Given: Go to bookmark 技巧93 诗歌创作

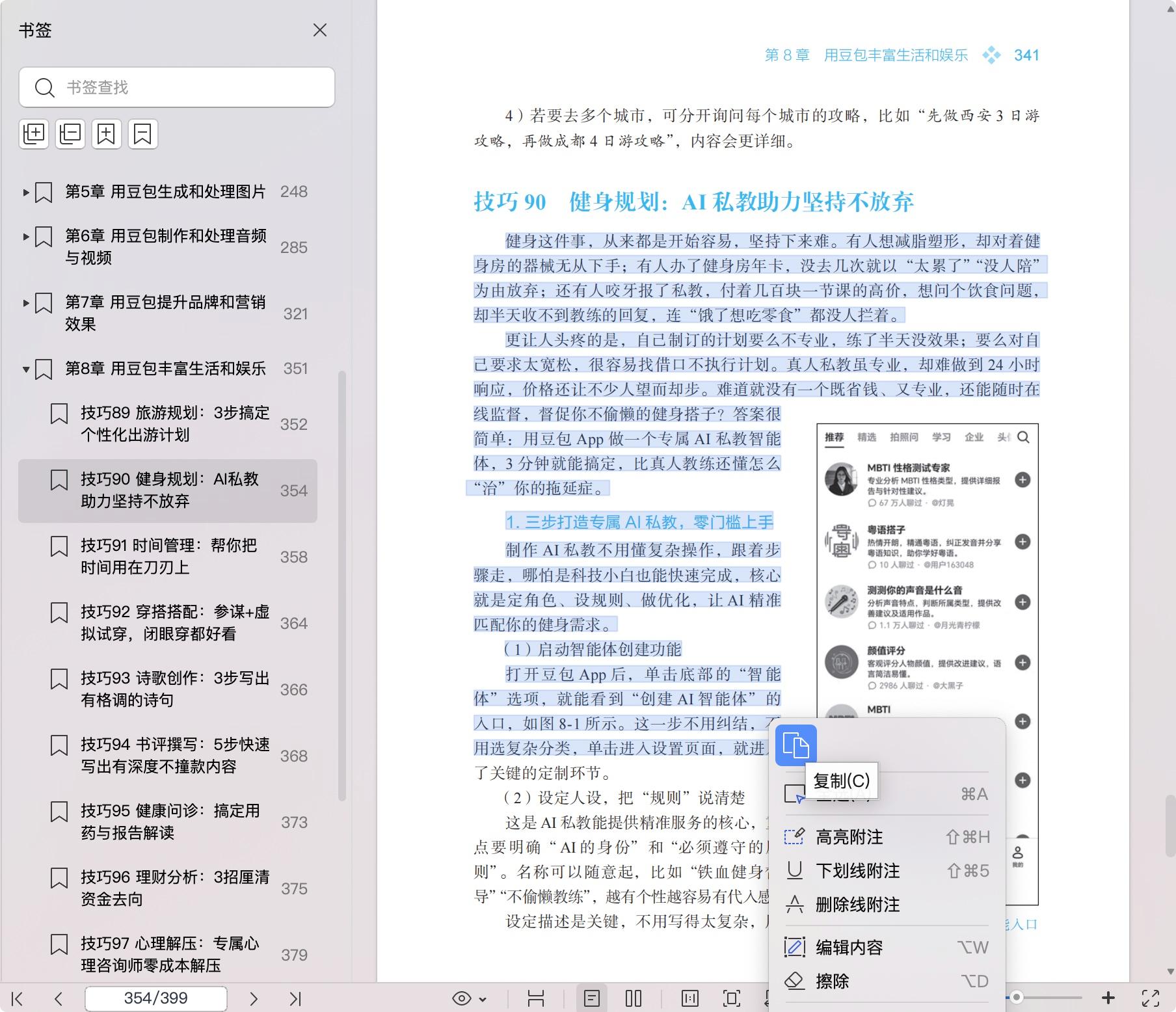Looking at the screenshot, I should point(175,689).
